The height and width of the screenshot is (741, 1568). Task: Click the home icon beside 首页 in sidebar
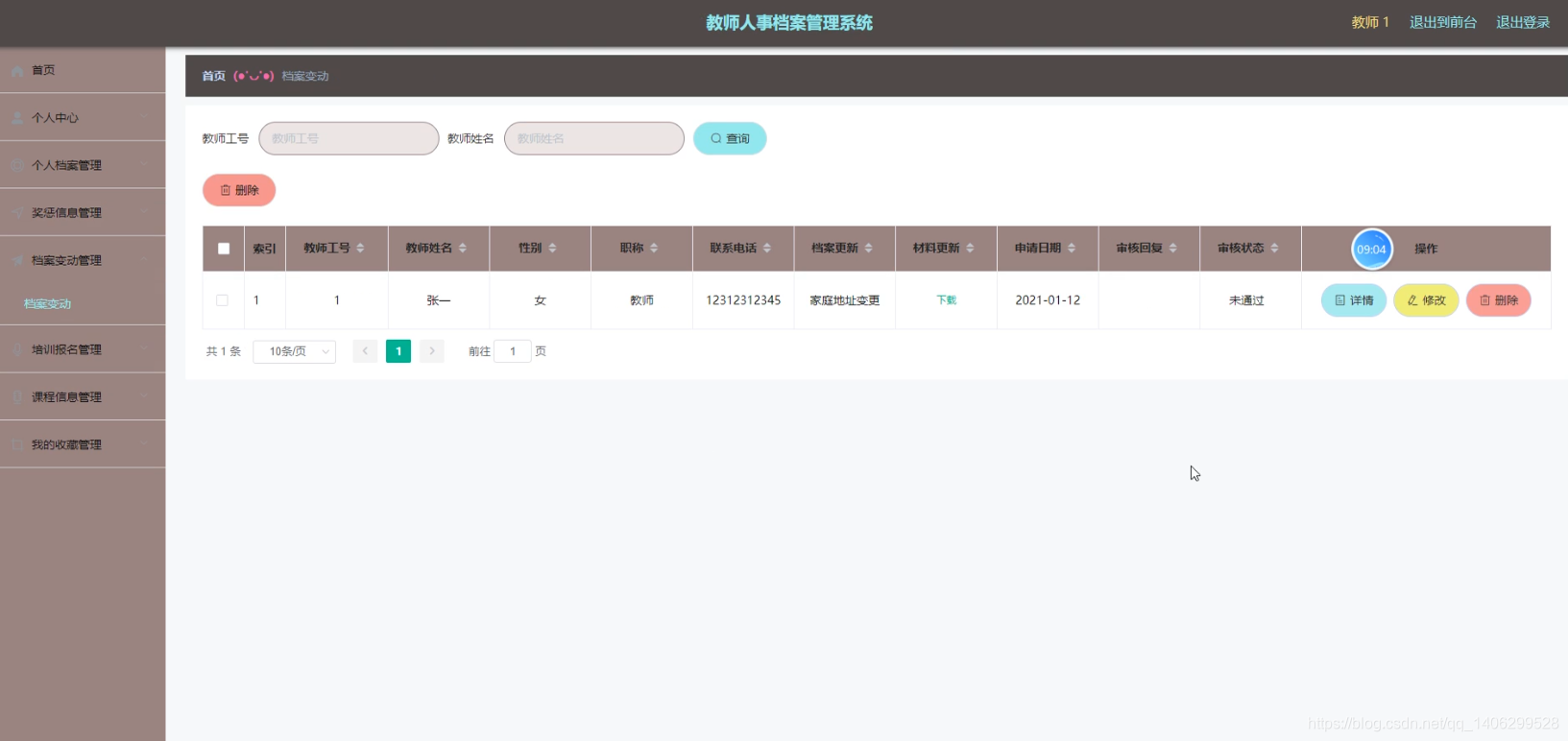tap(17, 70)
